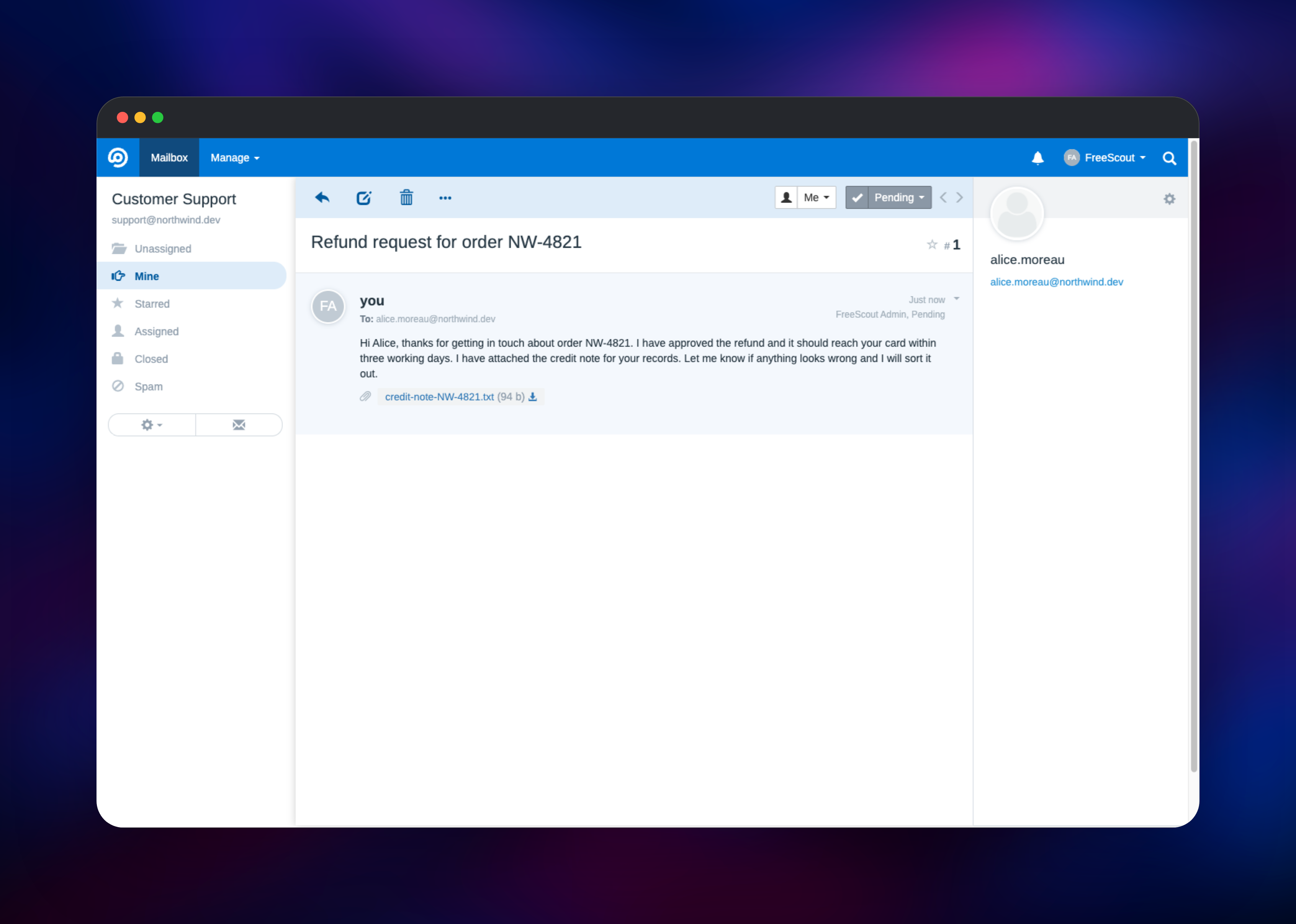Delete conversation with the trash icon
This screenshot has height=924, width=1296.
pyautogui.click(x=406, y=198)
